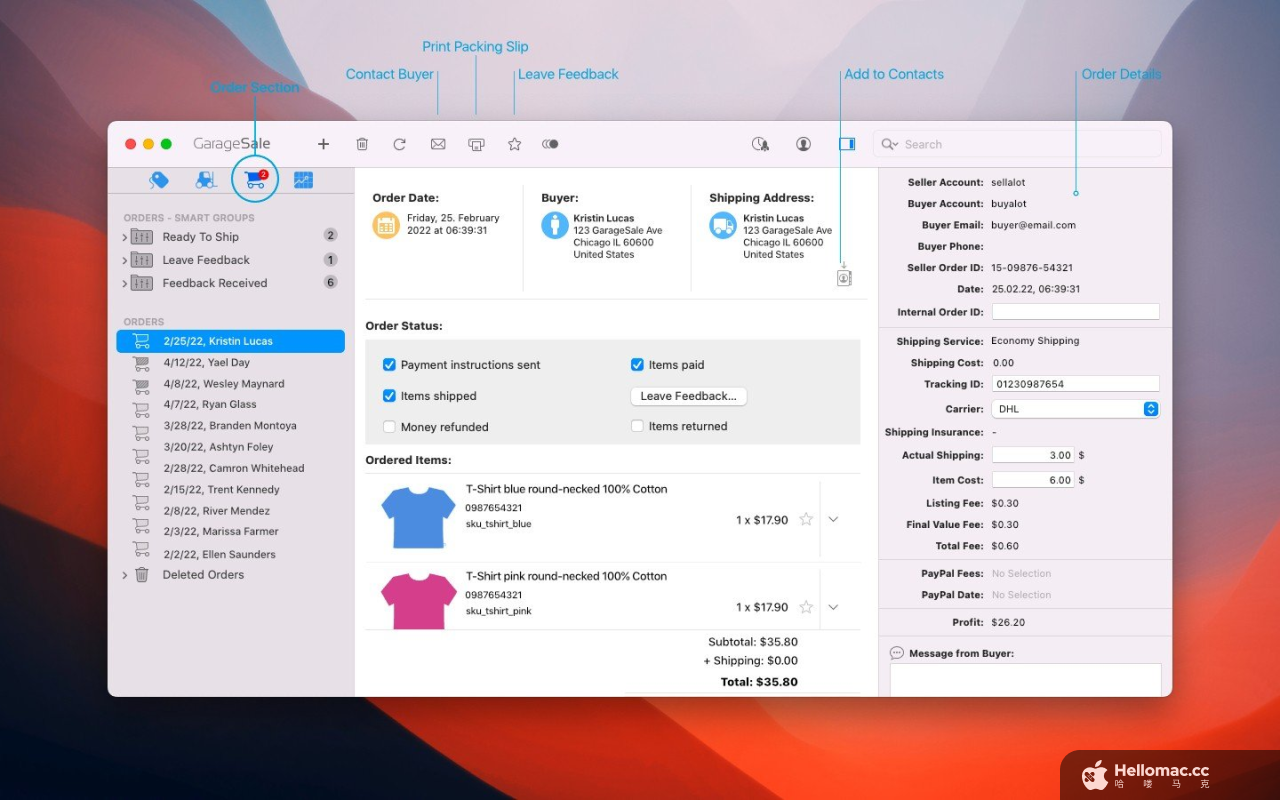Image resolution: width=1280 pixels, height=800 pixels.
Task: Click PayPal Date No Selection value
Action: (x=1021, y=595)
